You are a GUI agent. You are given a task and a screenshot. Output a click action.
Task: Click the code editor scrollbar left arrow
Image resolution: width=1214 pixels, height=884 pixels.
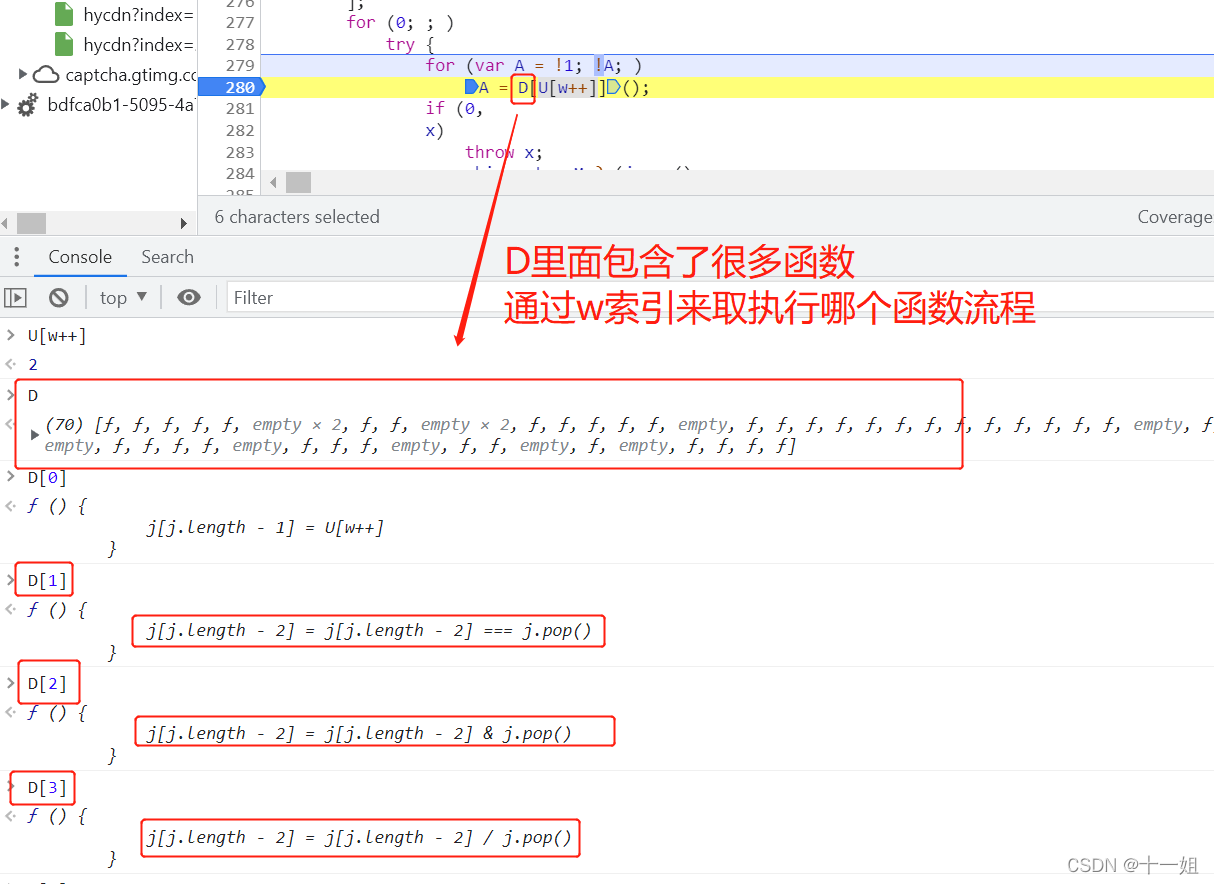[x=273, y=182]
